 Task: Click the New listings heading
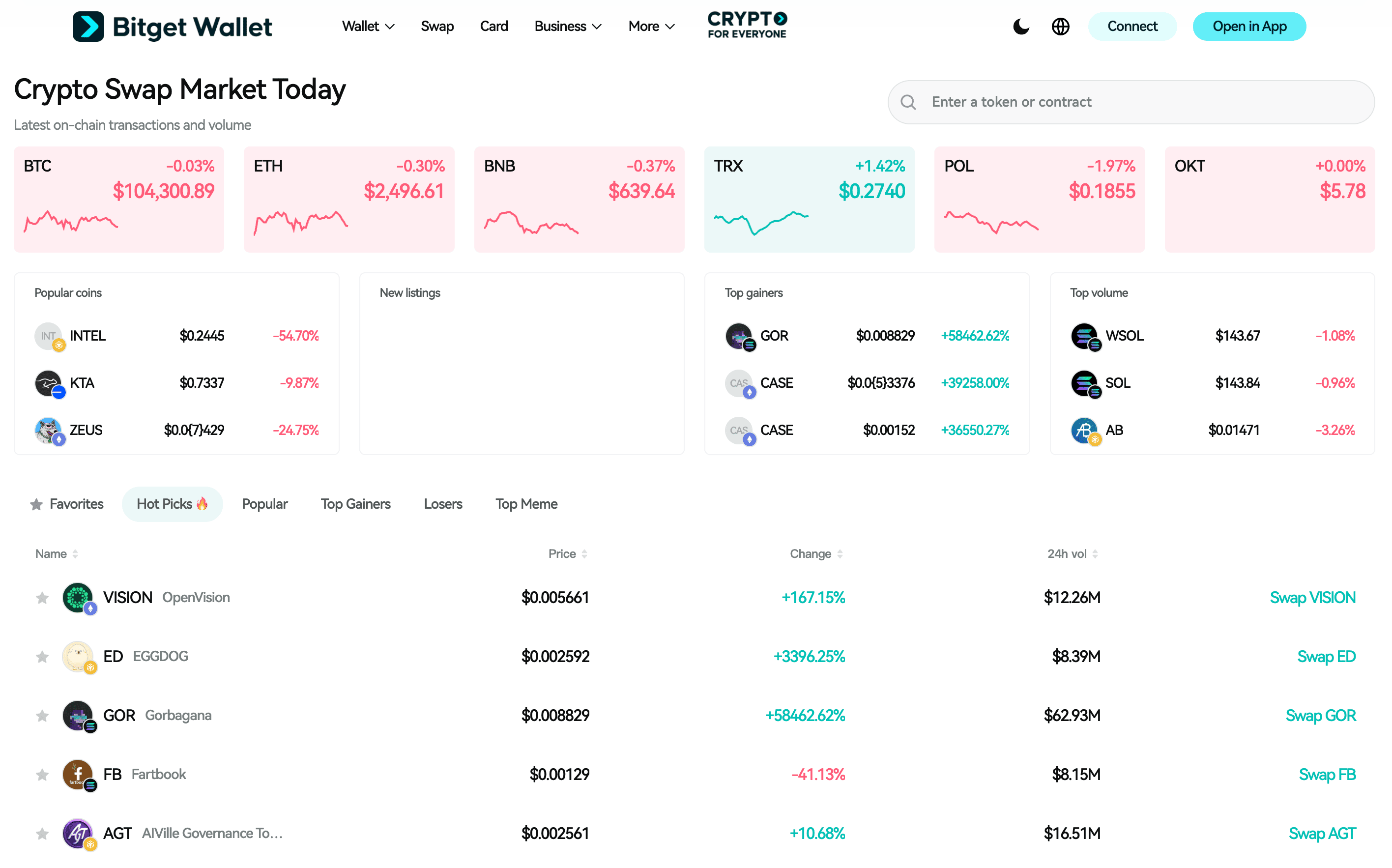410,293
